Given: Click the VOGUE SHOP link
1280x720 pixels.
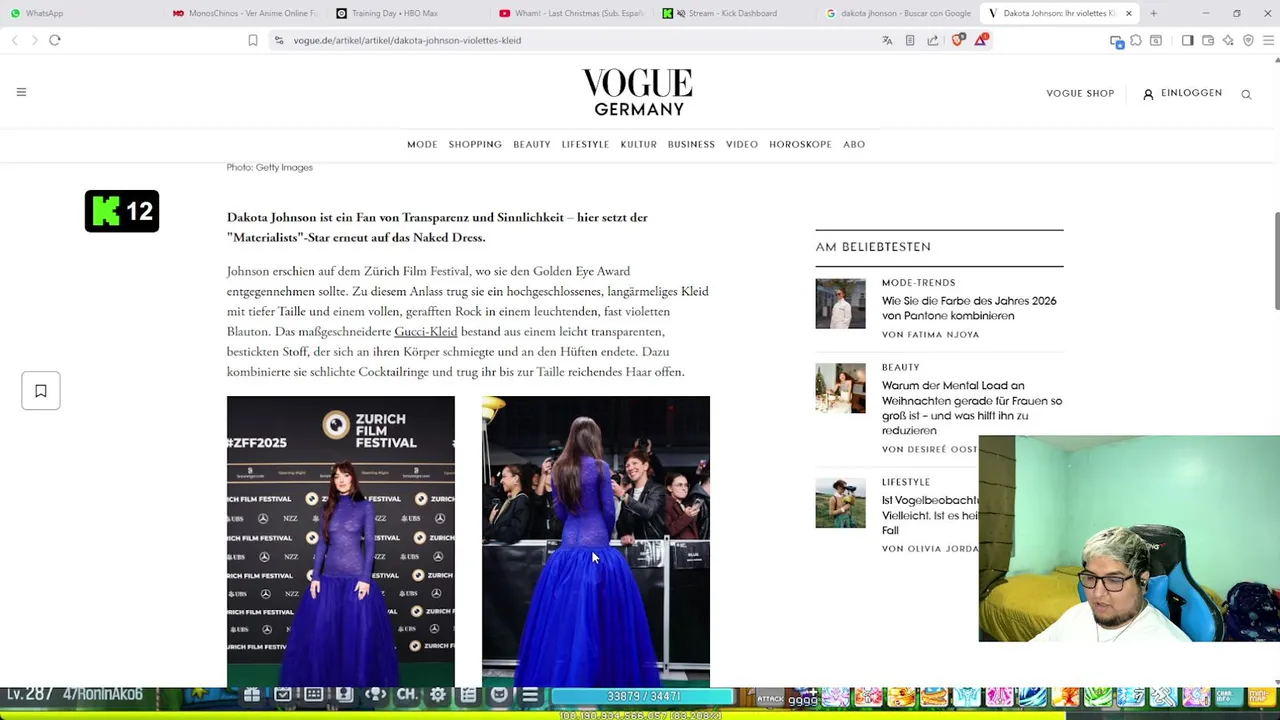Looking at the screenshot, I should pos(1080,94).
